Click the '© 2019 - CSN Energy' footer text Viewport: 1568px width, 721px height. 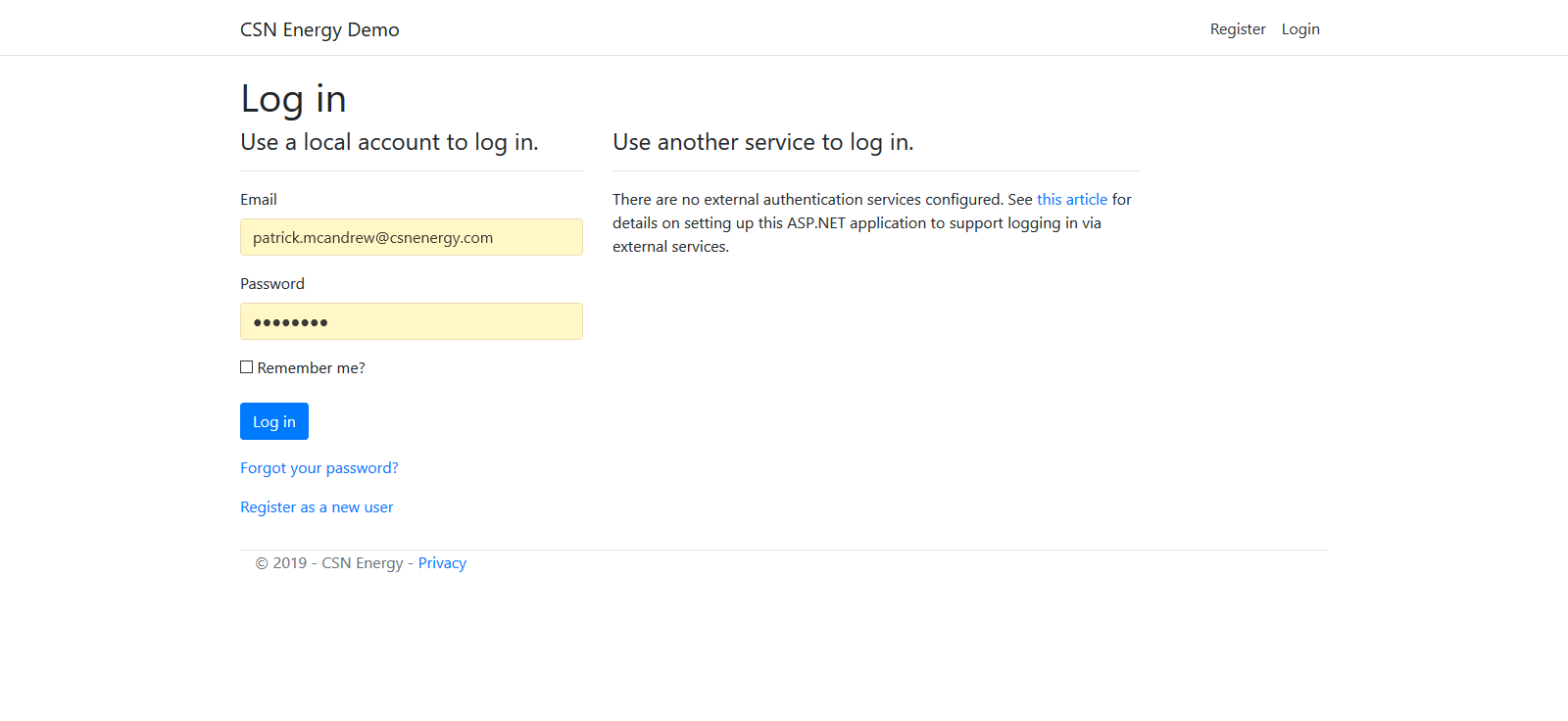[x=328, y=563]
